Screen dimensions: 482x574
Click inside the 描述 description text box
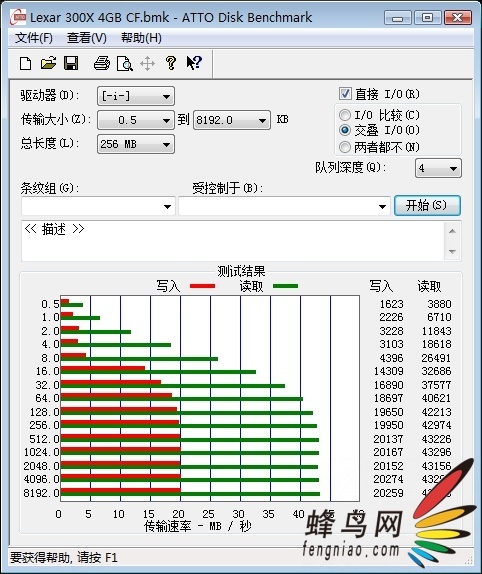point(233,241)
